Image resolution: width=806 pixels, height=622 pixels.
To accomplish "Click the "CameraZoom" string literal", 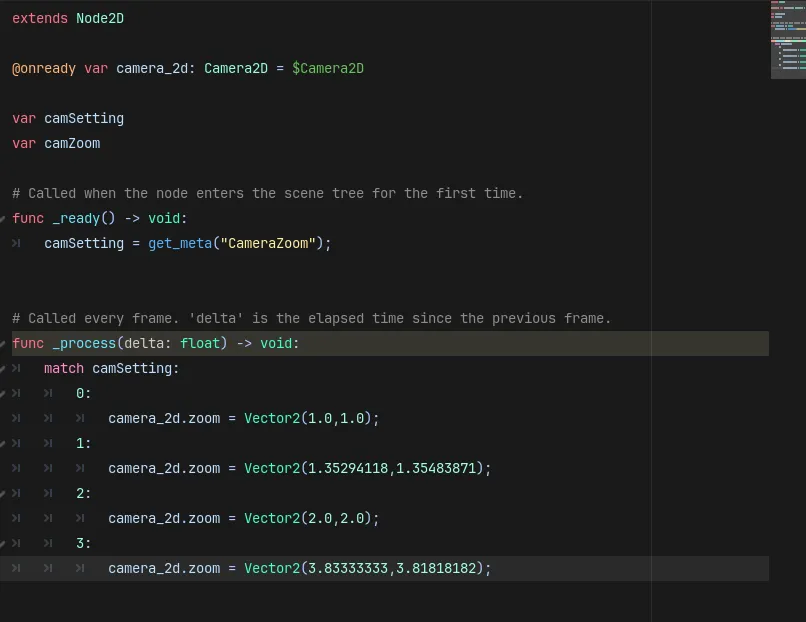I will tap(268, 244).
